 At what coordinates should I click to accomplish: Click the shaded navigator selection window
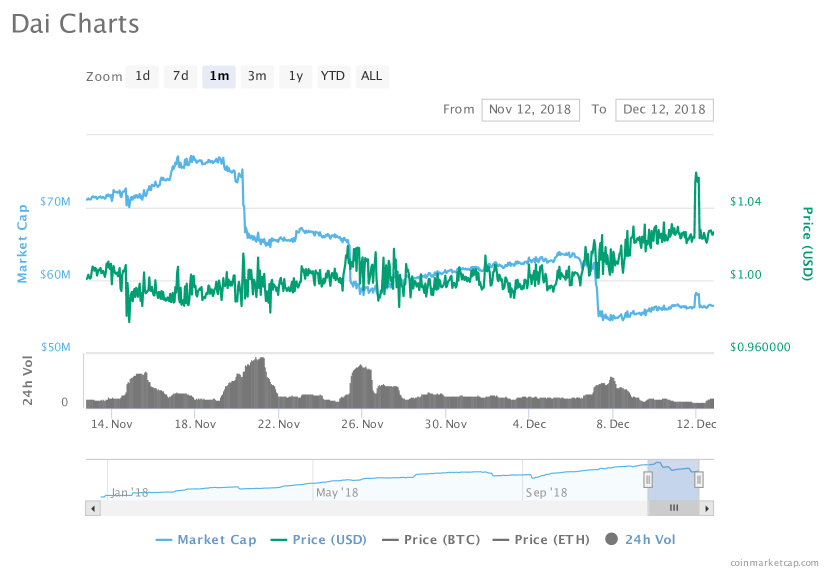673,480
